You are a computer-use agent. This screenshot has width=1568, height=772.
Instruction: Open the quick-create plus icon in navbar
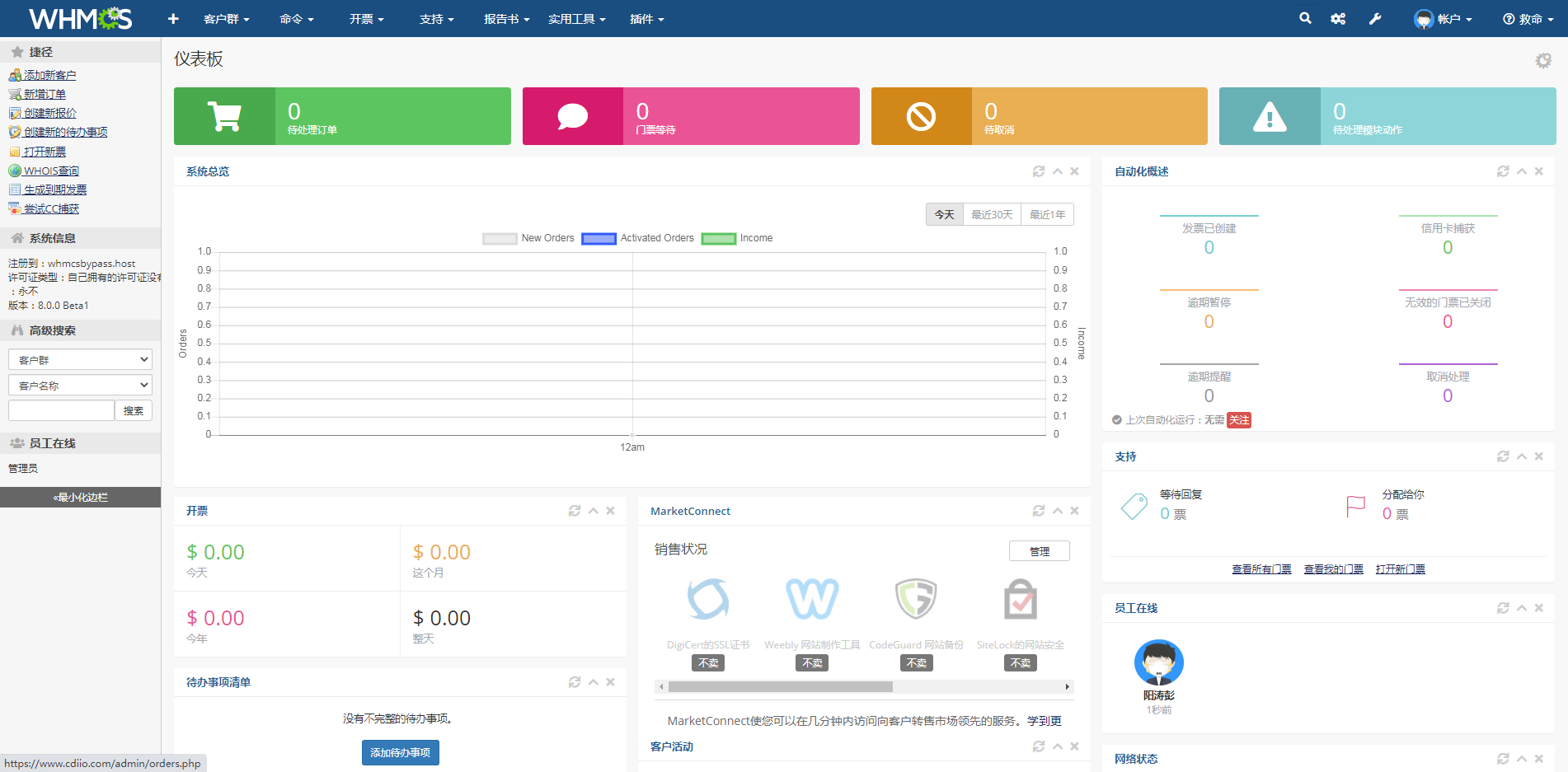[172, 18]
